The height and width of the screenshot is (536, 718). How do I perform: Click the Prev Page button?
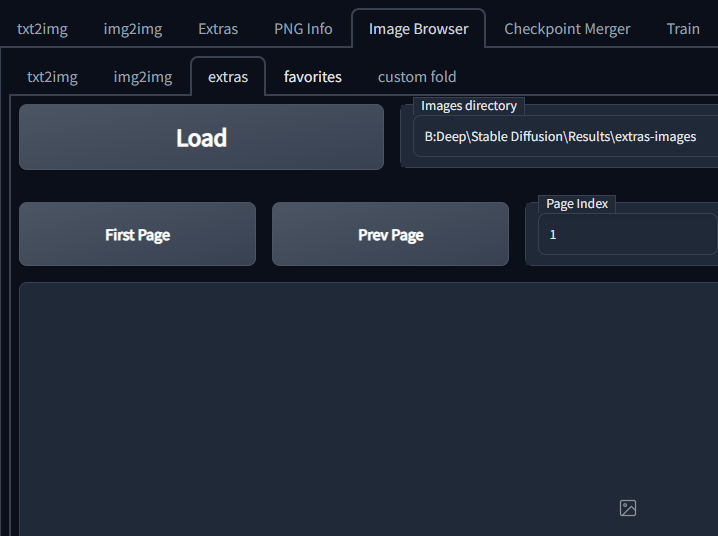(391, 234)
